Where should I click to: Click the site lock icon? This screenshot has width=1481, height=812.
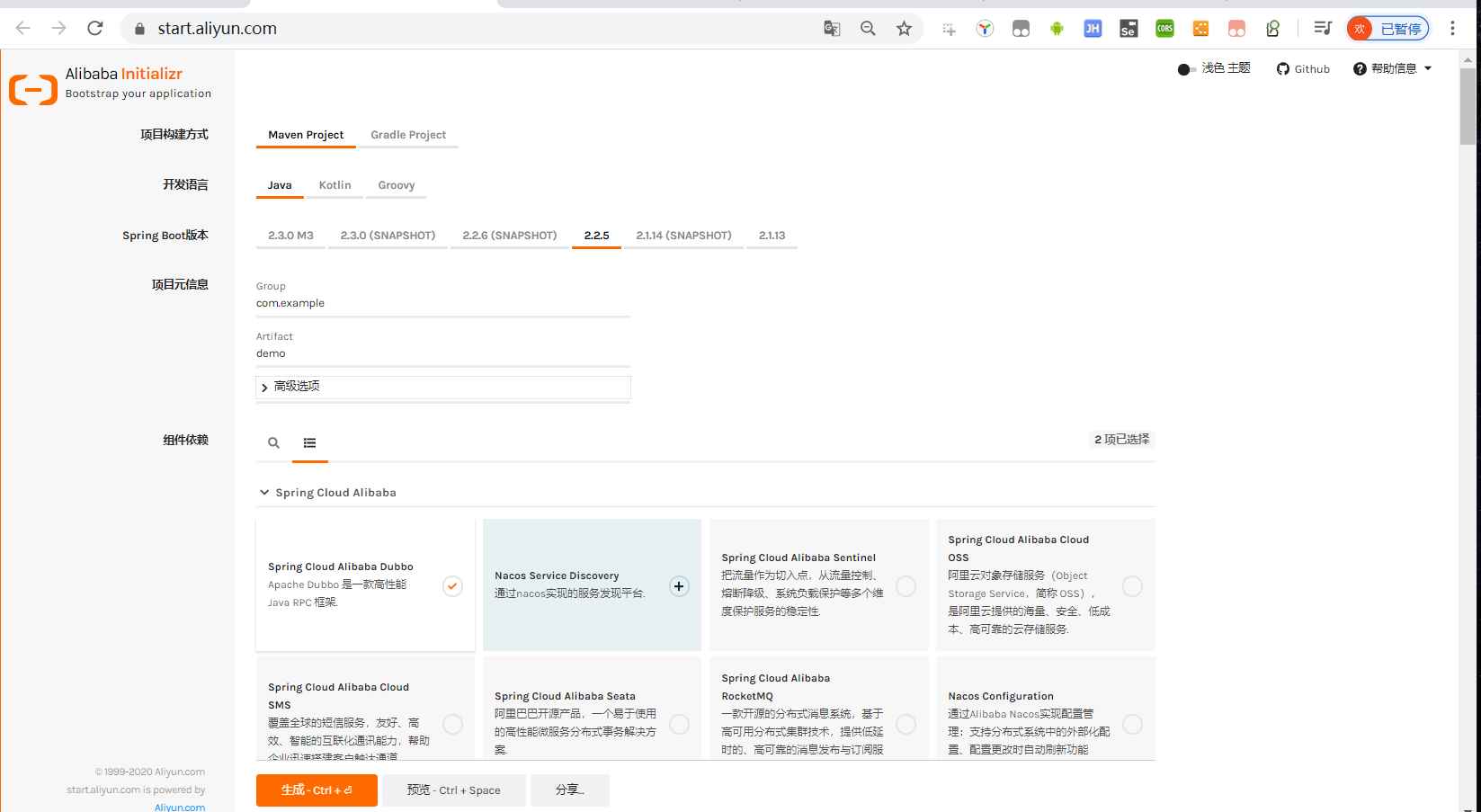tap(139, 29)
